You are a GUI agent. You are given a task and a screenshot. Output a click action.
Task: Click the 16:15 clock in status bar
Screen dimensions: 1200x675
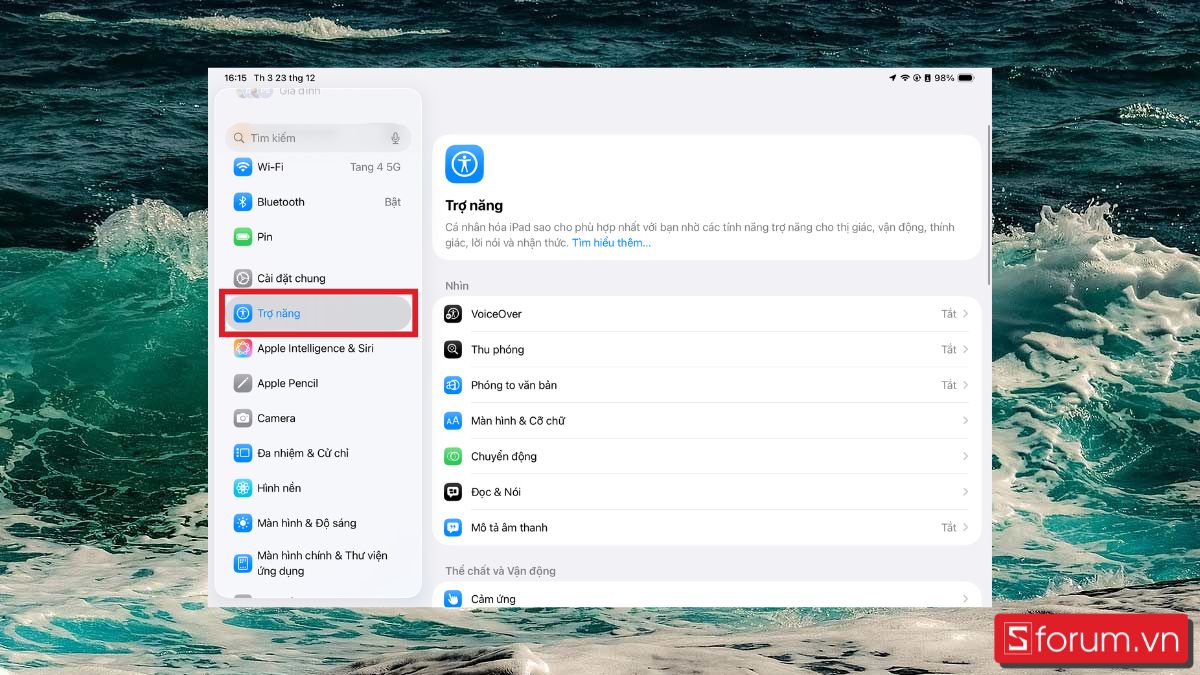(235, 77)
